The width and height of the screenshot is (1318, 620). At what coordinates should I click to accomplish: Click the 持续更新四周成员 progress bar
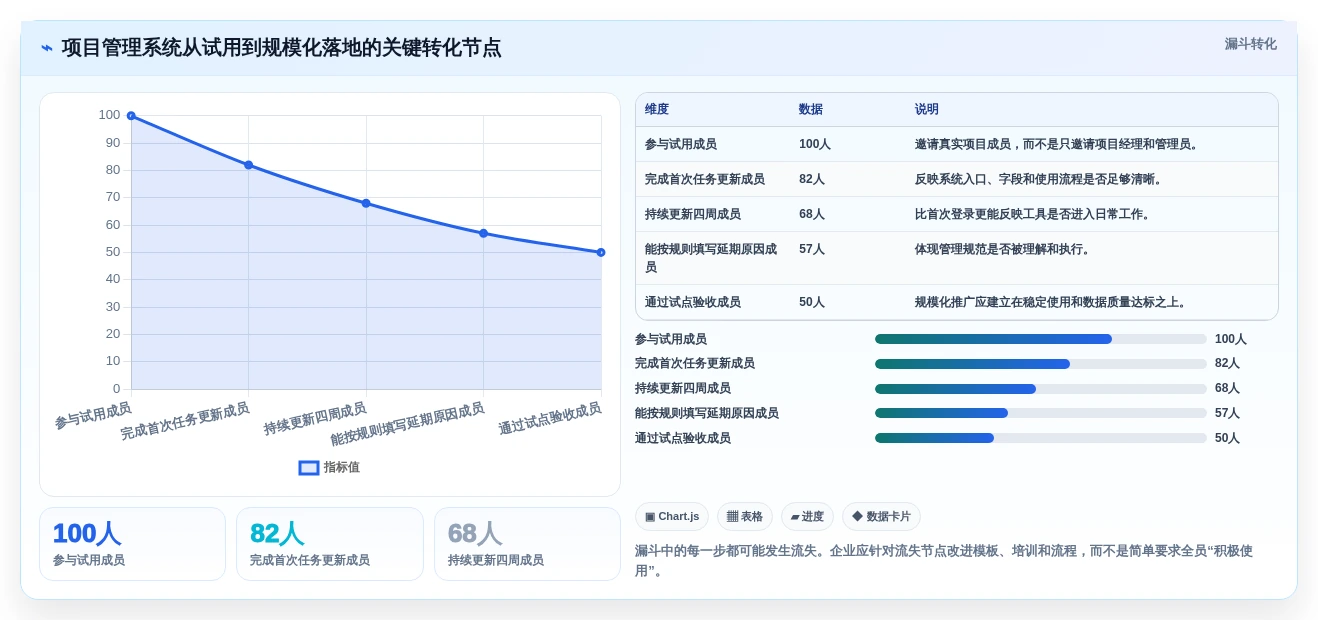pos(1041,389)
